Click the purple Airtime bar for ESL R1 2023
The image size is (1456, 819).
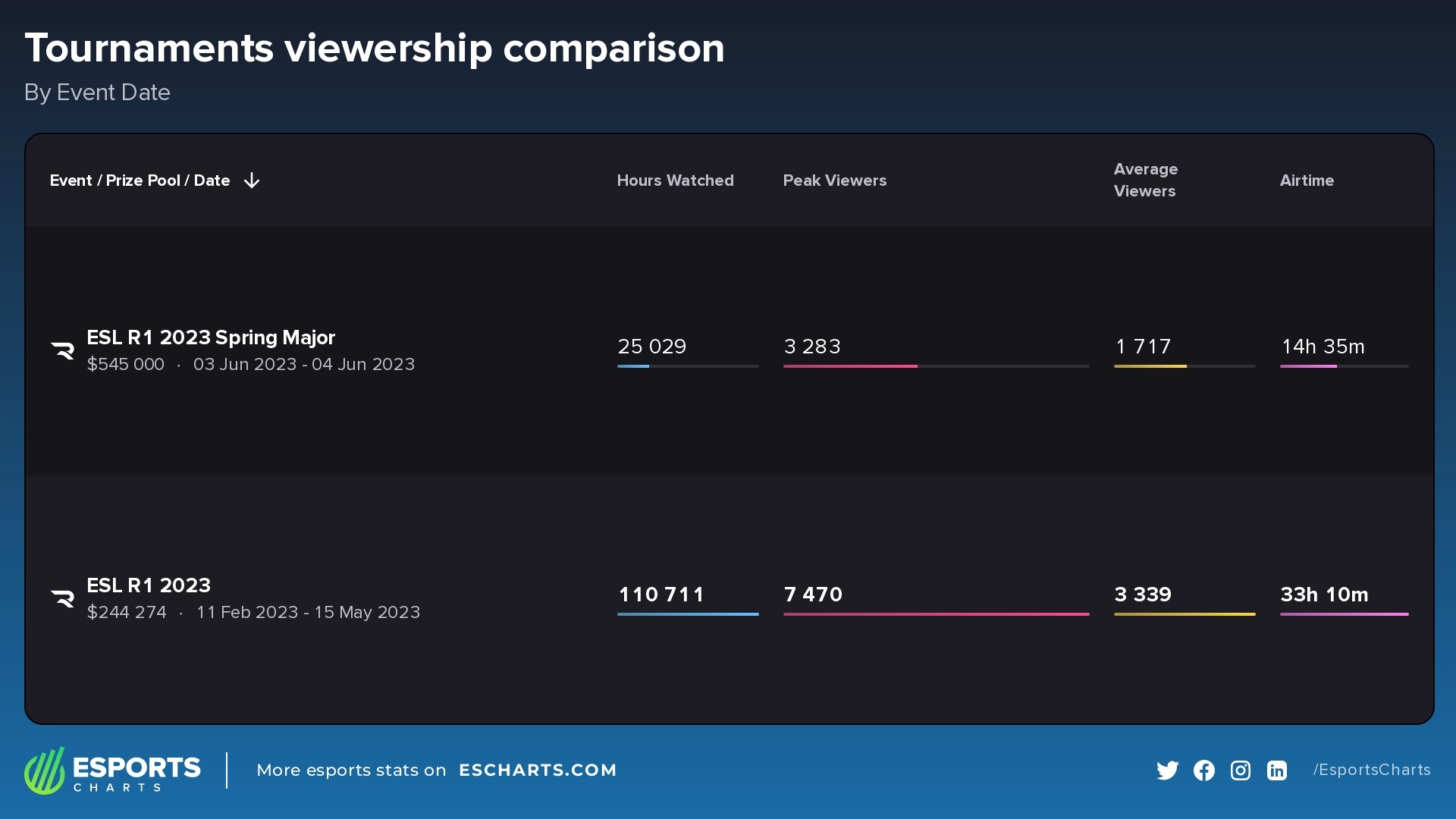(x=1344, y=614)
